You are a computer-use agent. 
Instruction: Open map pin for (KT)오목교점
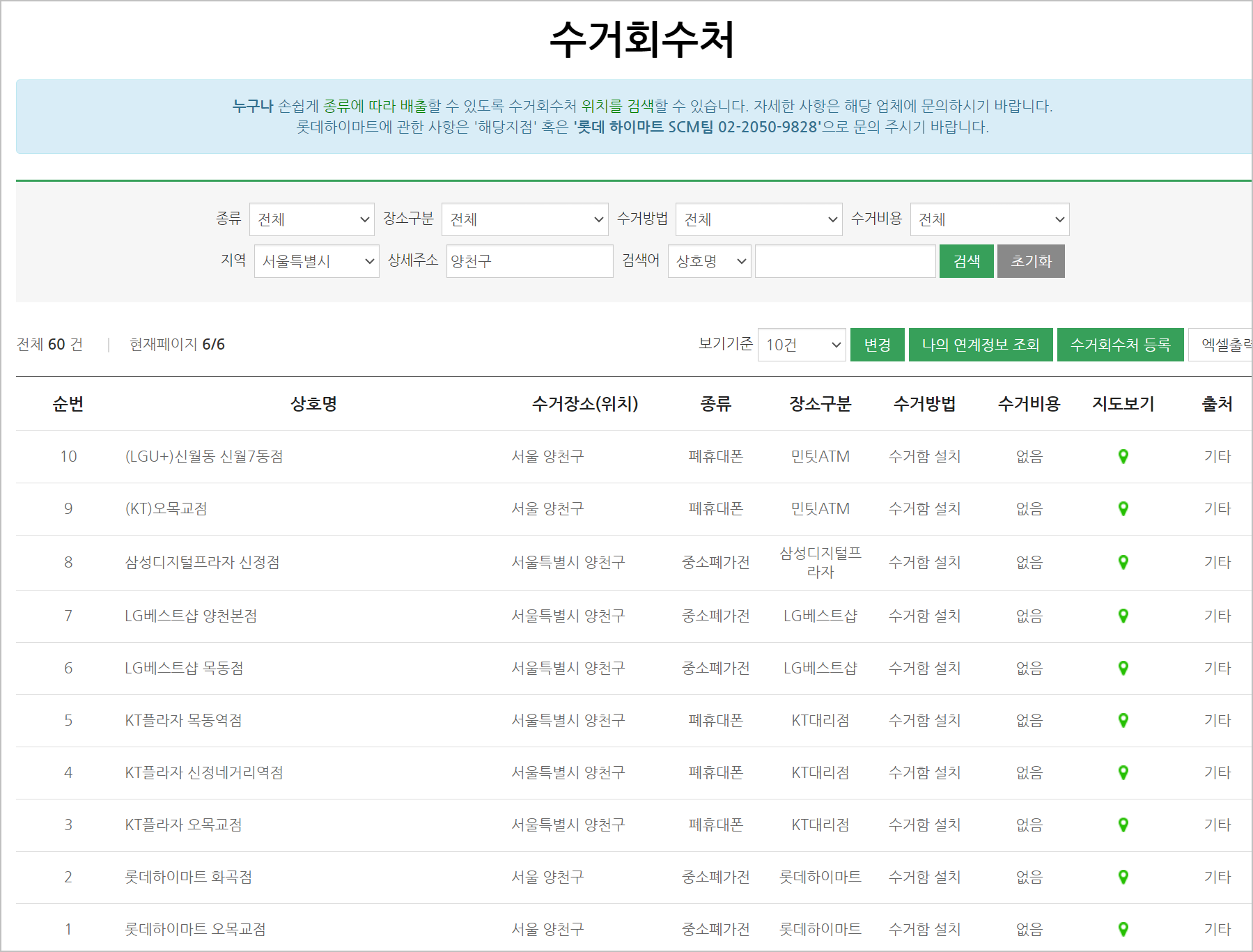click(1123, 508)
